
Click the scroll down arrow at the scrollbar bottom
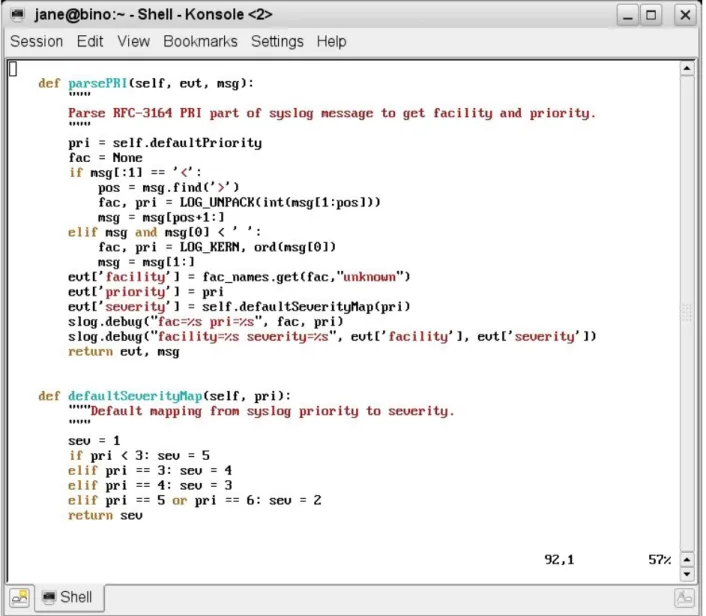click(687, 574)
